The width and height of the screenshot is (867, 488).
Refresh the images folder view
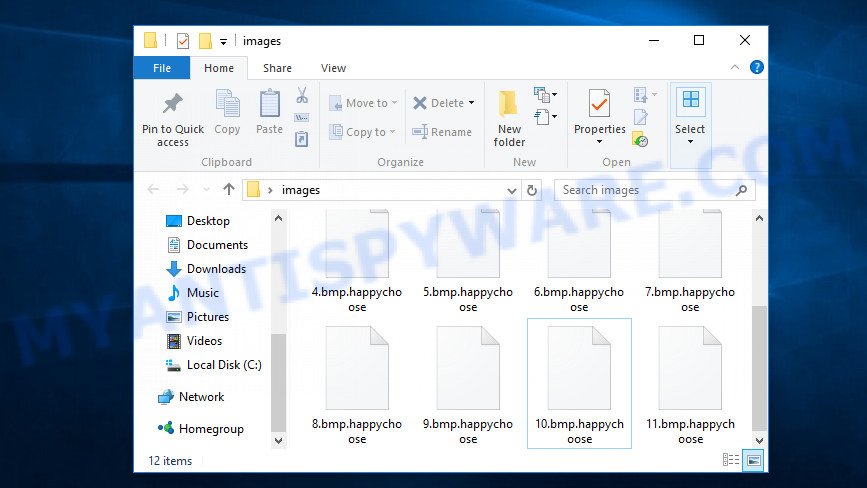click(x=532, y=190)
